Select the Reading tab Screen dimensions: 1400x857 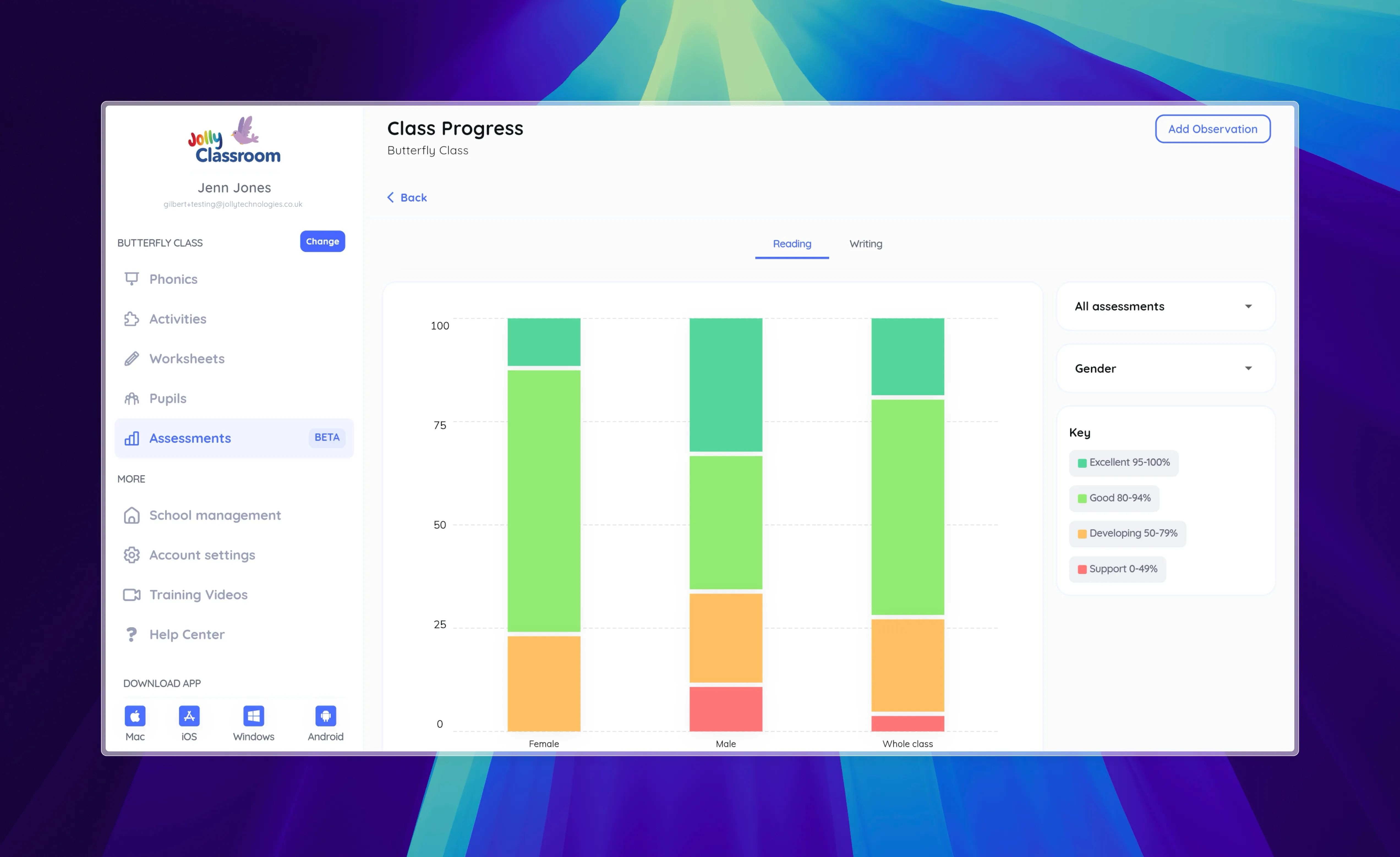(x=791, y=244)
